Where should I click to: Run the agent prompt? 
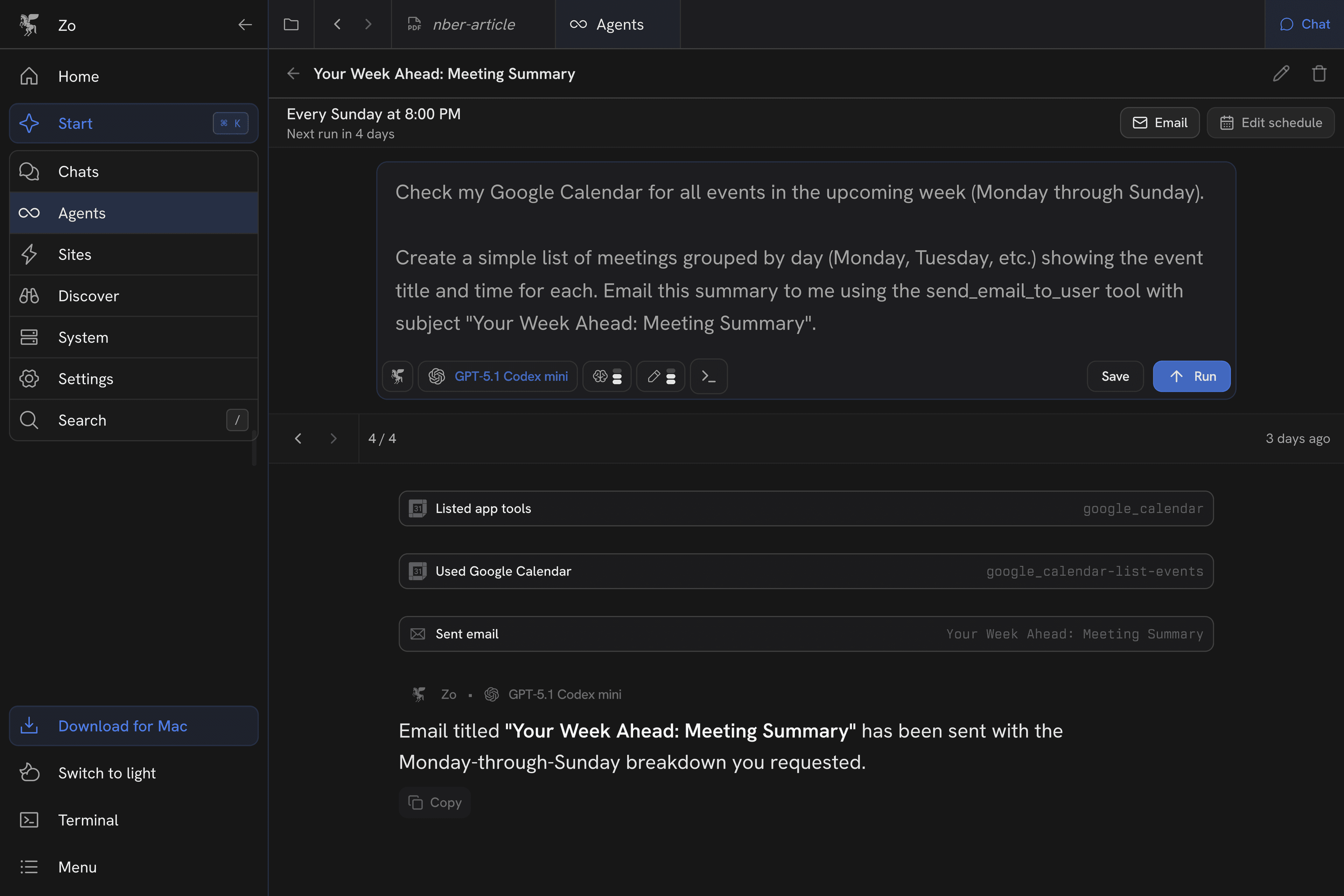(1191, 376)
